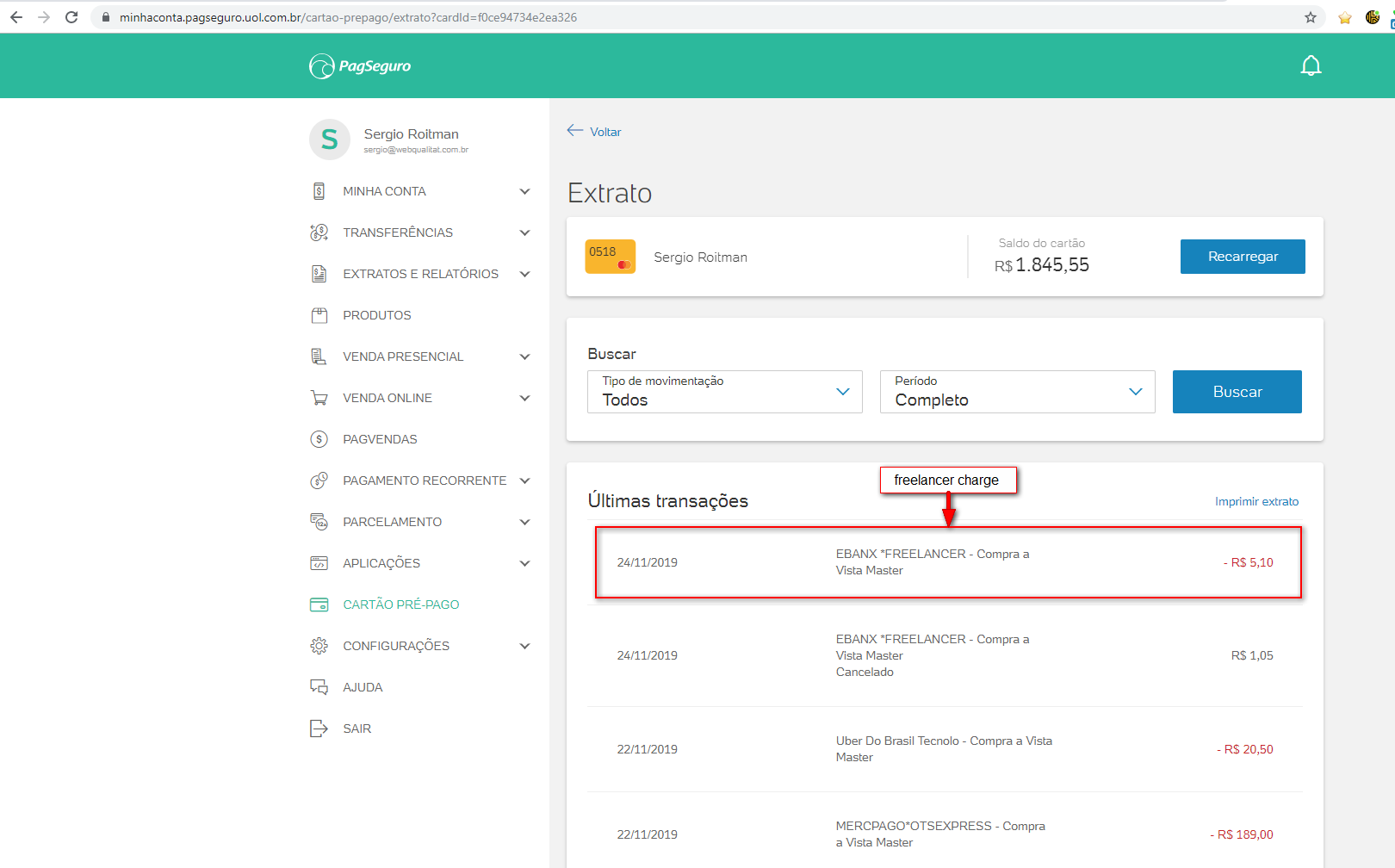
Task: Click the Ajuda chat icon
Action: tap(319, 687)
